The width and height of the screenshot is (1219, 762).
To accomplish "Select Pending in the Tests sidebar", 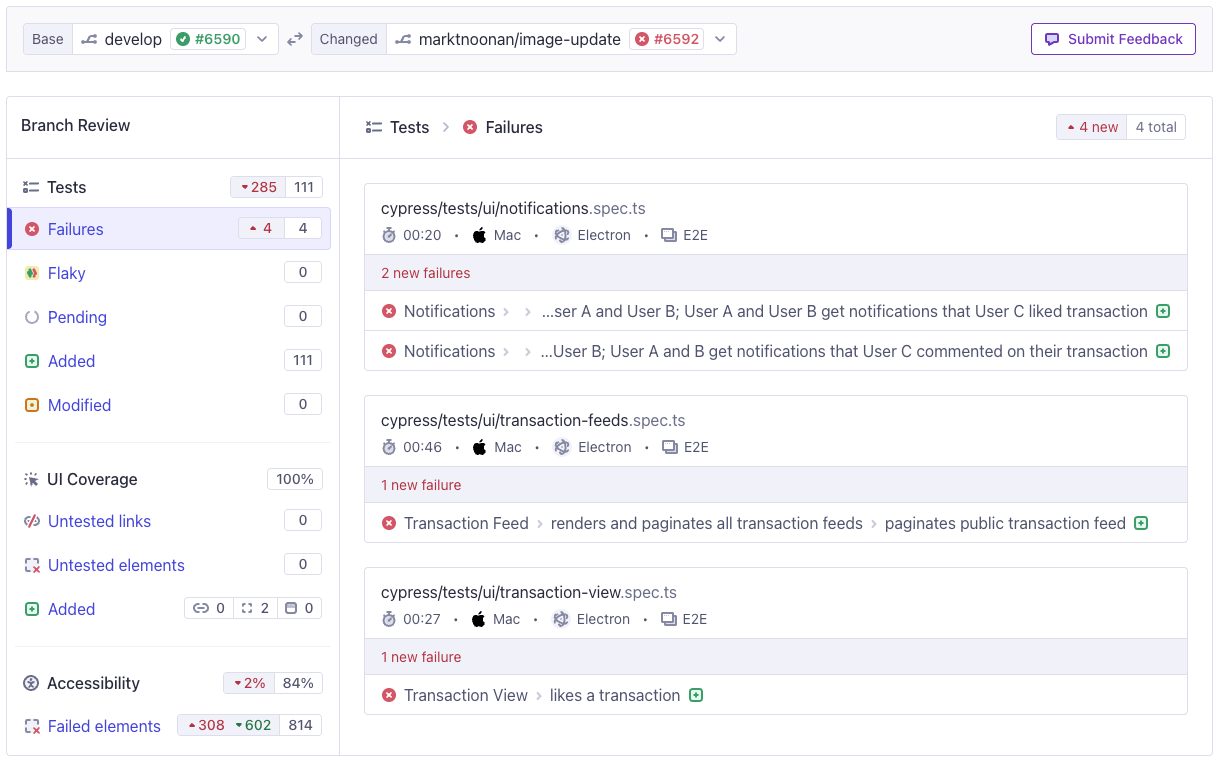I will (x=77, y=317).
